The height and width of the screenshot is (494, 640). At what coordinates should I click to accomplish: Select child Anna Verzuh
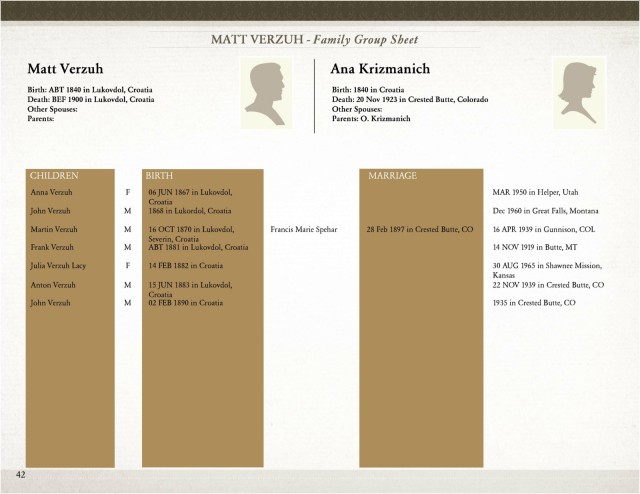coord(51,192)
